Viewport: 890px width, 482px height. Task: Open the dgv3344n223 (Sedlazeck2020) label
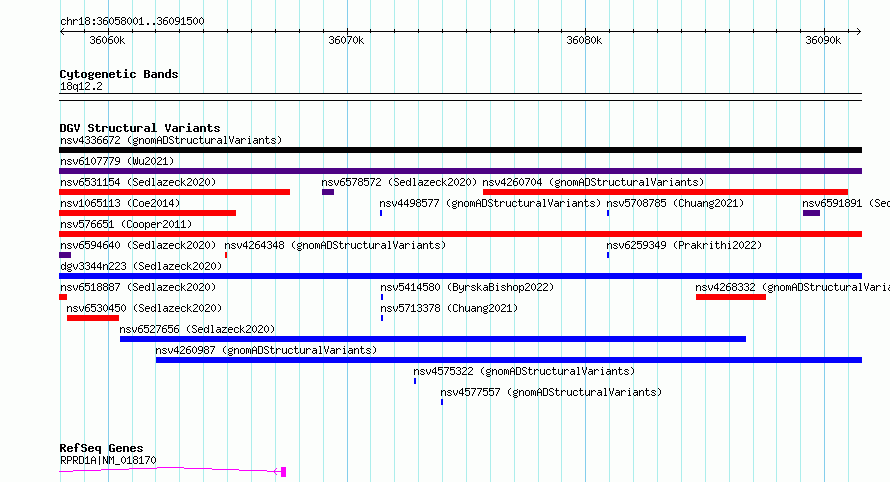(x=141, y=266)
